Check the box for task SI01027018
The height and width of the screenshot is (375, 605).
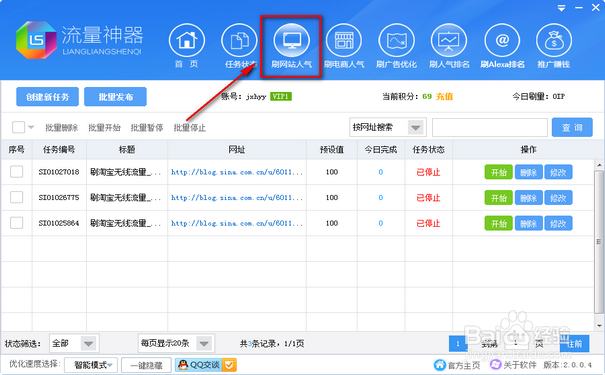pyautogui.click(x=17, y=172)
